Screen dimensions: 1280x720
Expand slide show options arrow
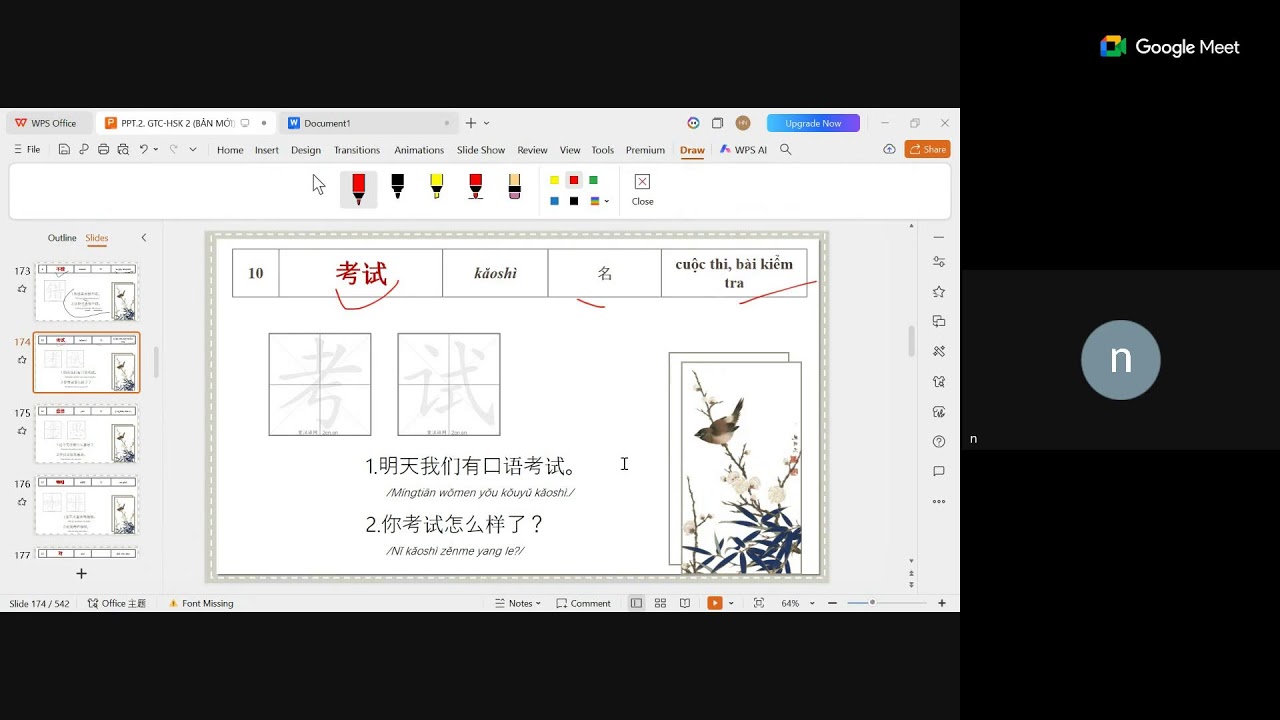(731, 603)
